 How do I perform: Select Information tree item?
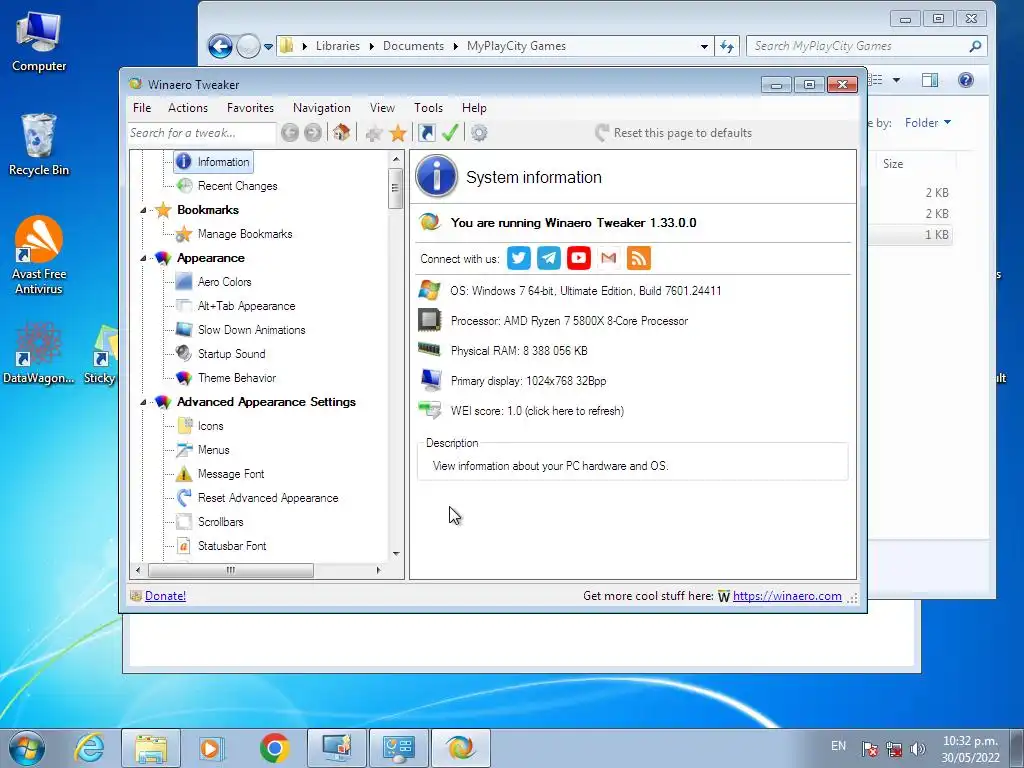tap(213, 162)
